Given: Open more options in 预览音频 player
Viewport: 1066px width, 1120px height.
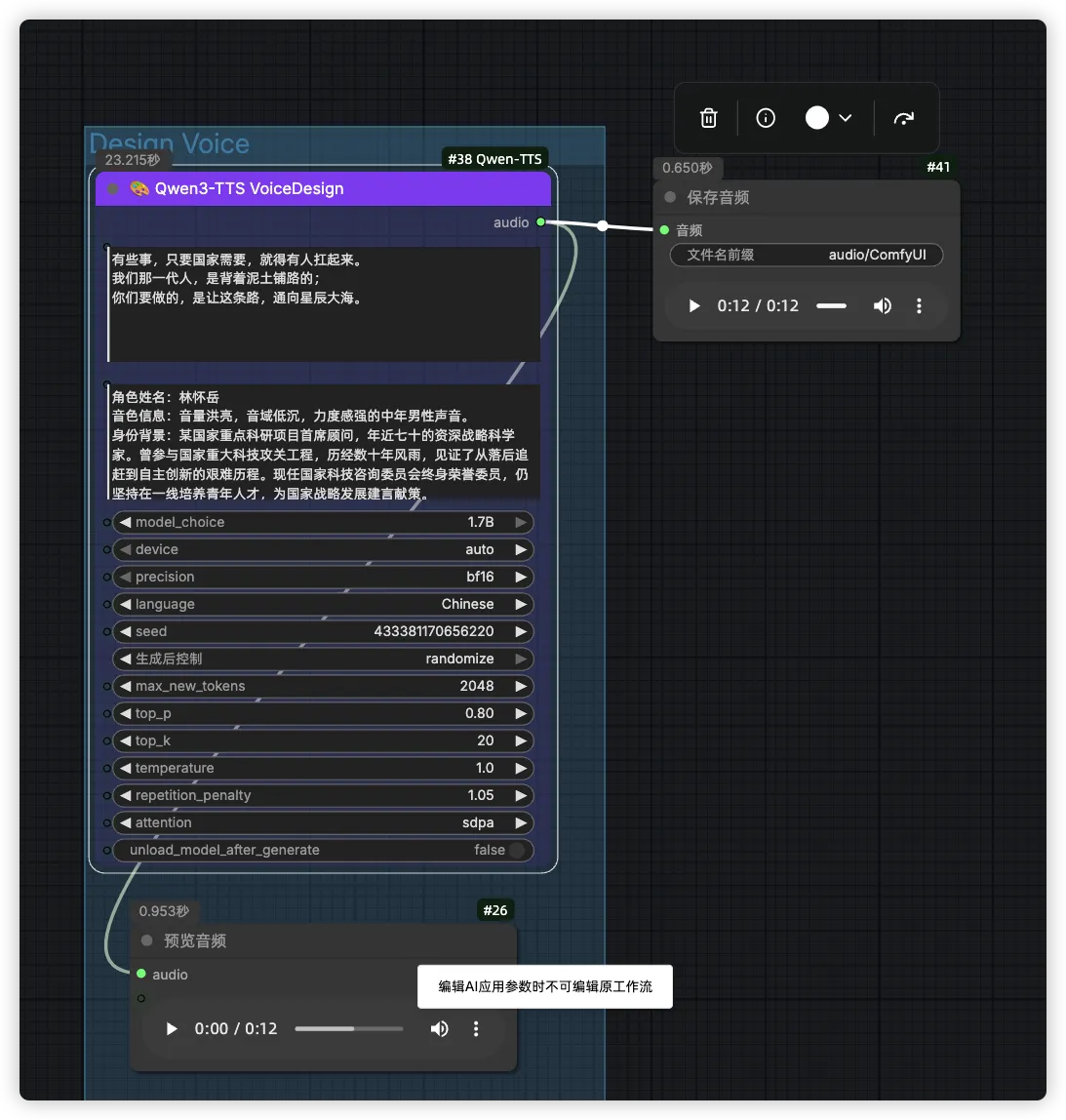Looking at the screenshot, I should [x=476, y=1028].
